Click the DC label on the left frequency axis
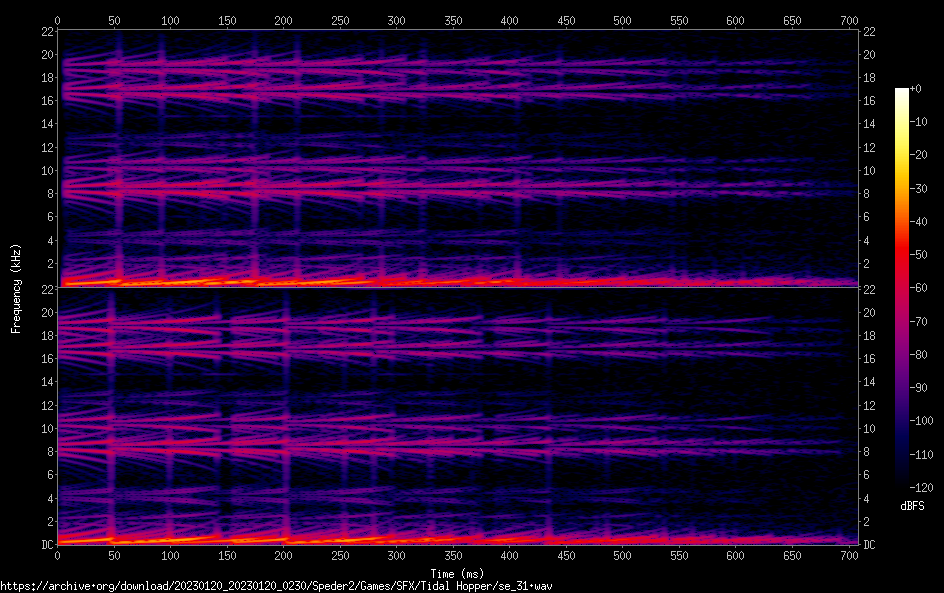944x593 pixels. tap(44, 545)
